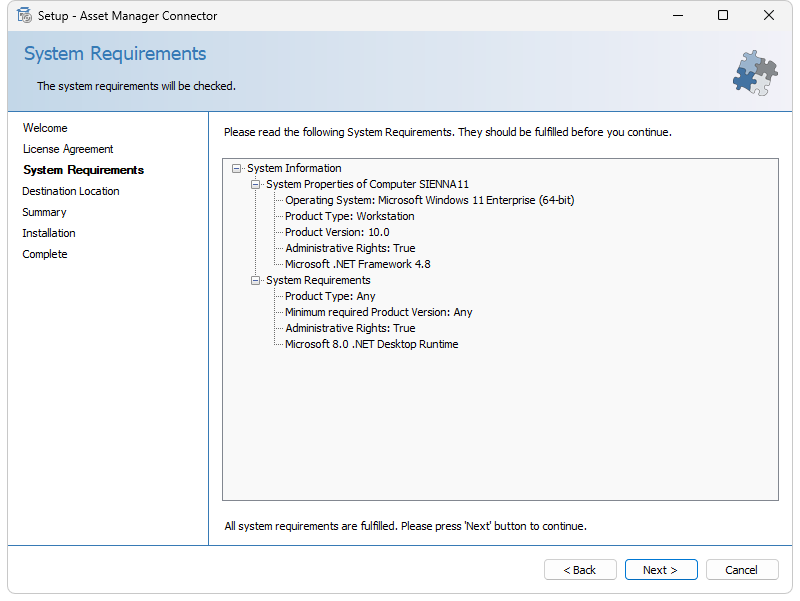Viewport: 800px width, 601px height.
Task: Click the System Requirements page heading
Action: point(115,54)
